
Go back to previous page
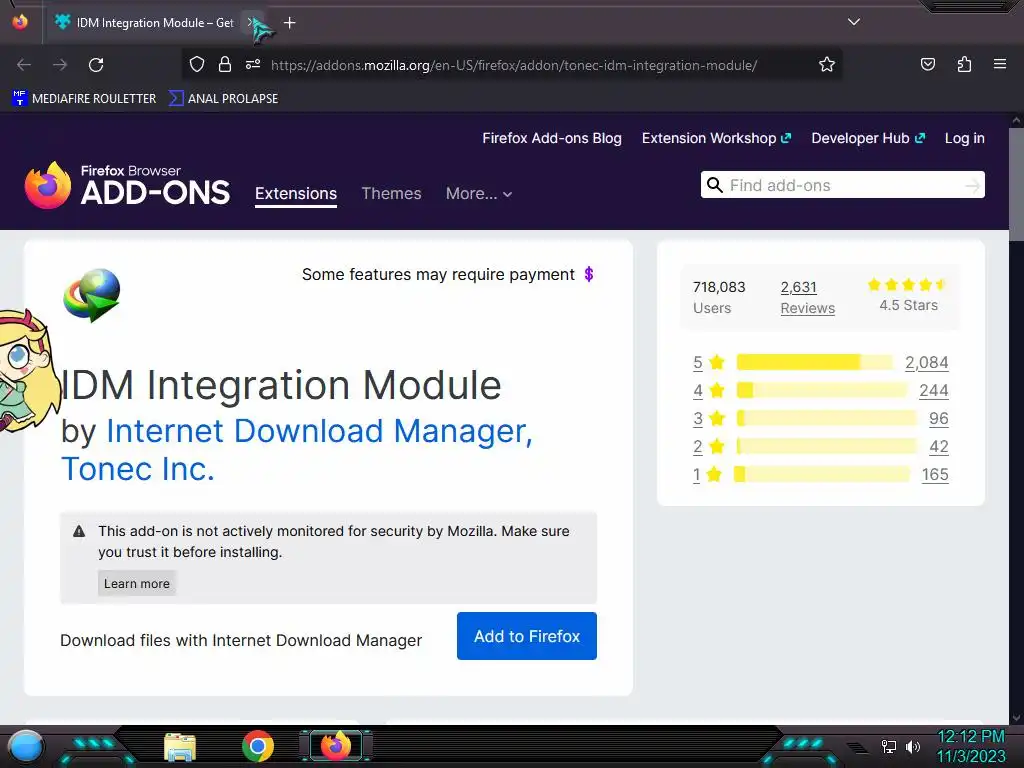click(24, 65)
